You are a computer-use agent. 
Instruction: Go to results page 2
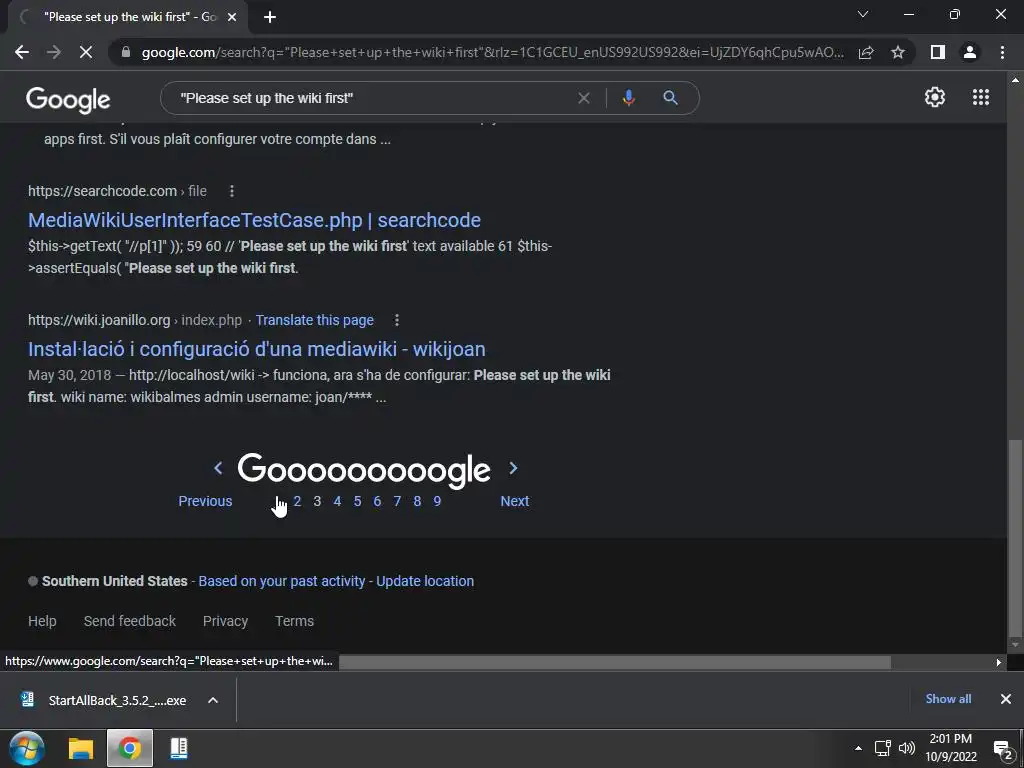tap(297, 501)
